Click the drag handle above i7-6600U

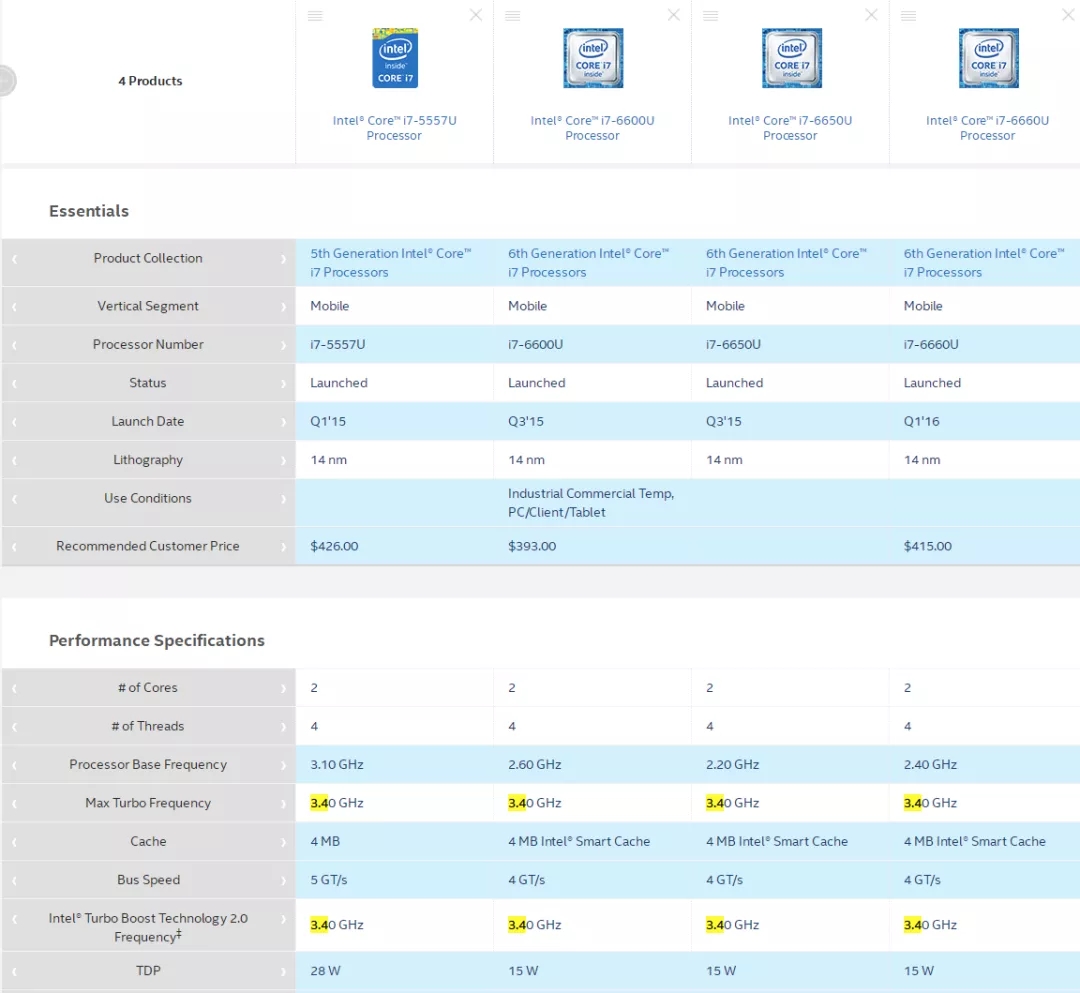[x=512, y=16]
